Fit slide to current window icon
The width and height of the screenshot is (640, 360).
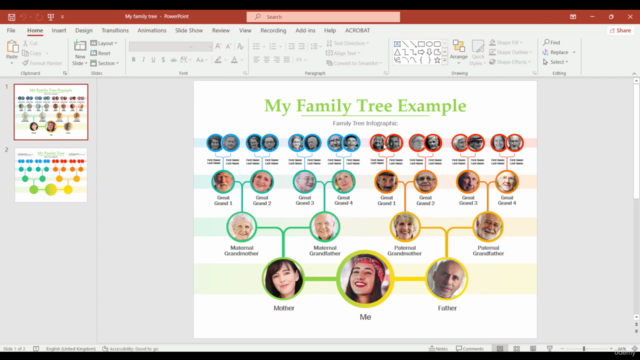(635, 349)
